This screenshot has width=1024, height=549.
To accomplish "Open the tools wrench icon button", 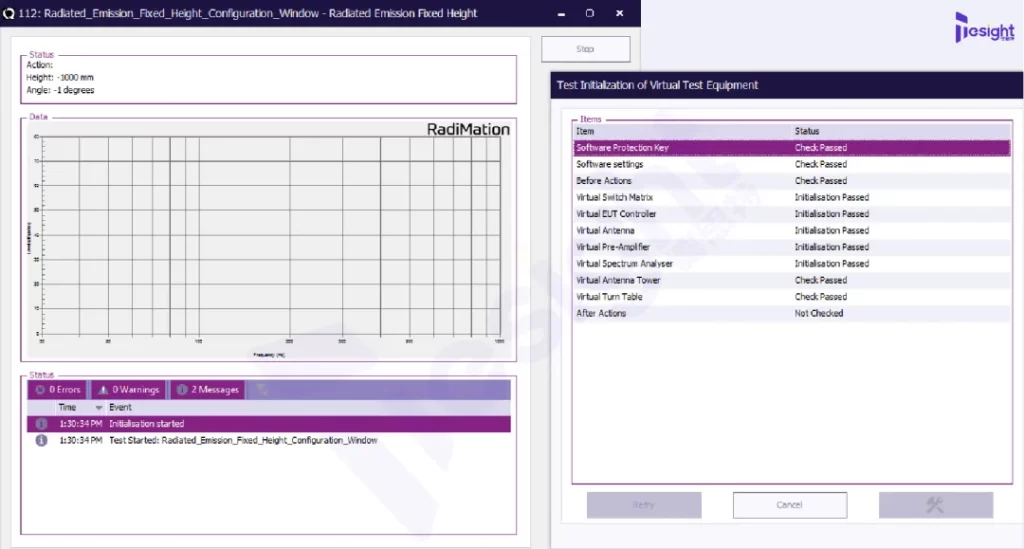I will (936, 505).
